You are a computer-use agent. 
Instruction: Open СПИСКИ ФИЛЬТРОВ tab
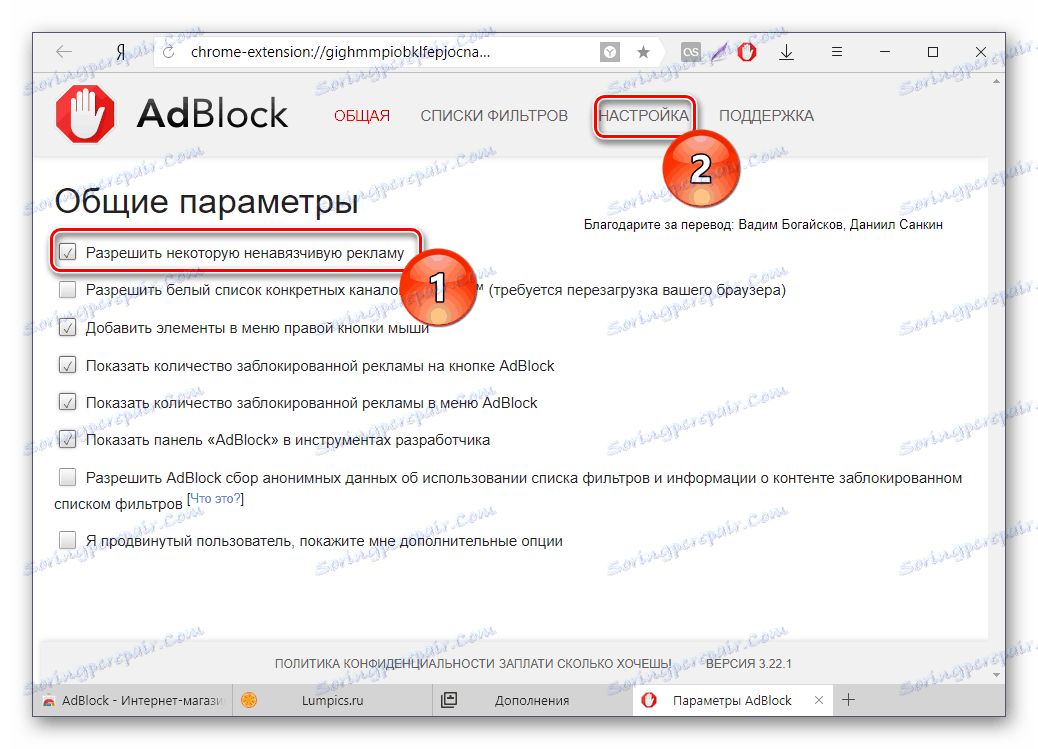[494, 116]
